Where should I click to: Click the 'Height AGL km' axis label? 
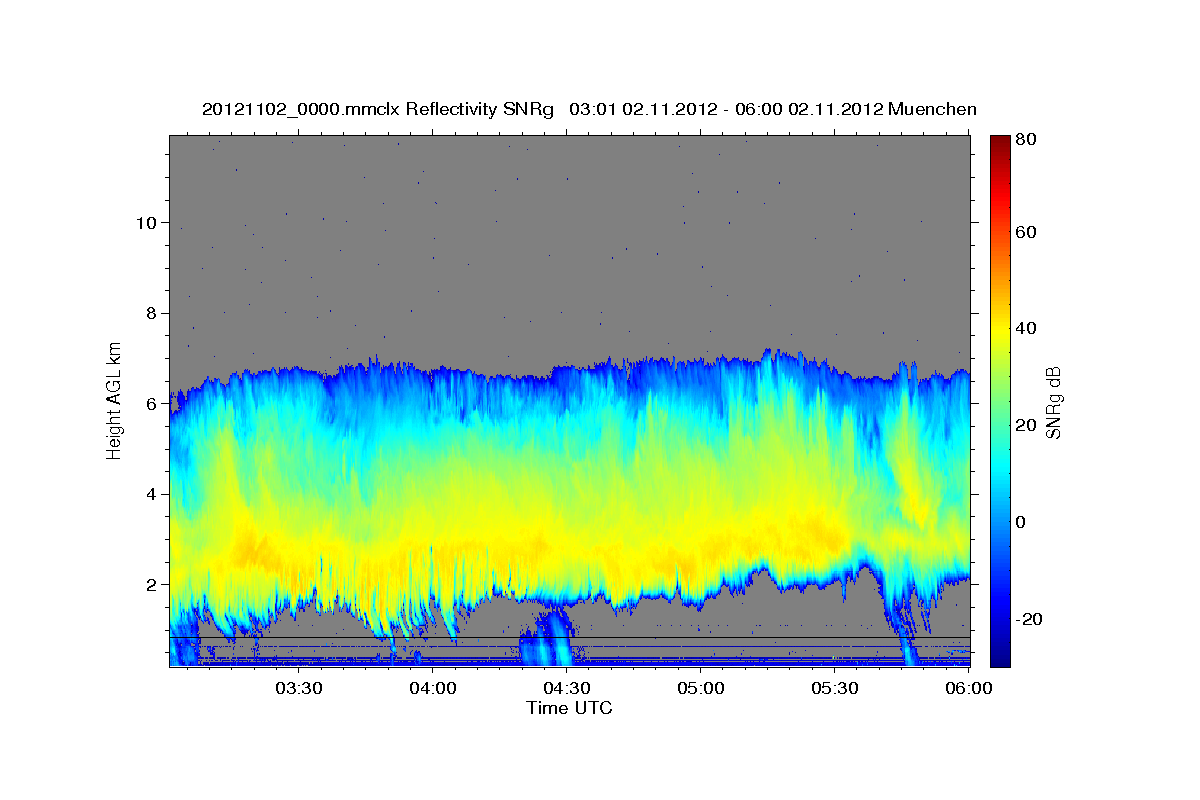115,399
